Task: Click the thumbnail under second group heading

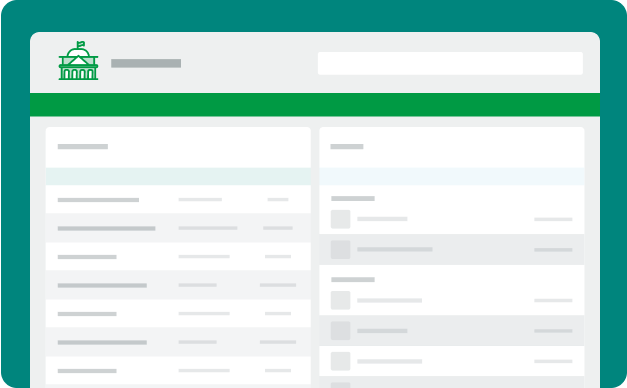Action: point(340,300)
